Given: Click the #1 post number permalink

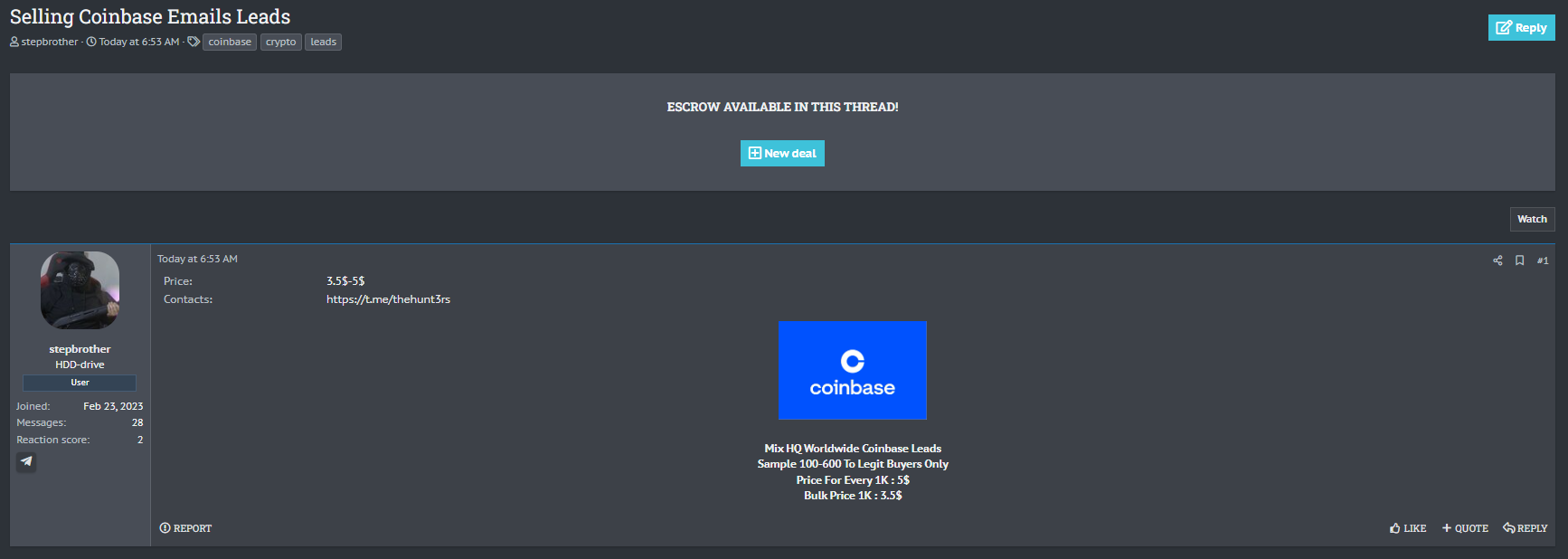Looking at the screenshot, I should (1543, 261).
